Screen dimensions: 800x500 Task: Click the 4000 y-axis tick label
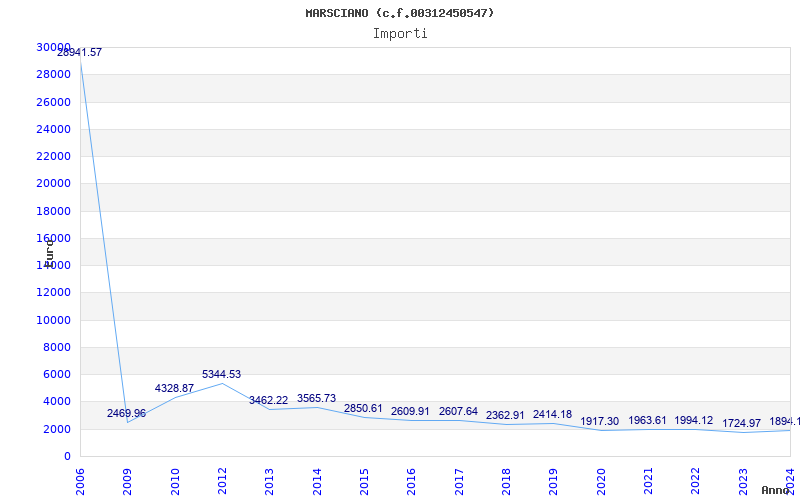(x=57, y=402)
